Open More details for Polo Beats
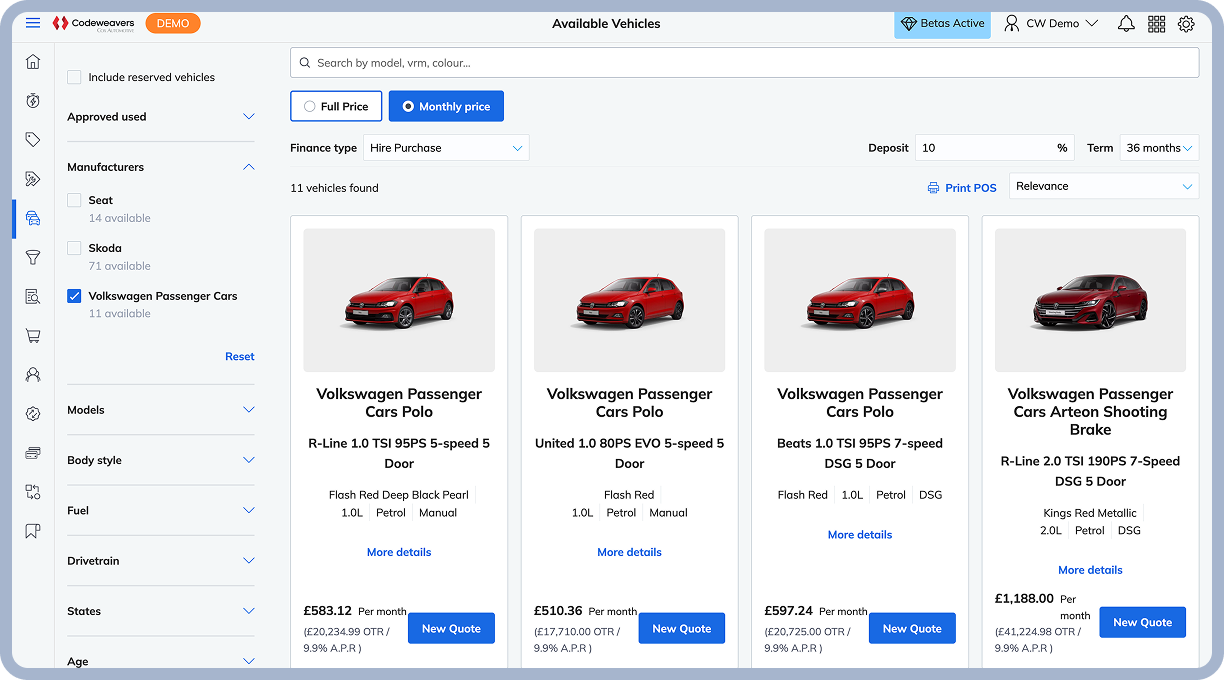Image resolution: width=1224 pixels, height=680 pixels. [x=860, y=535]
